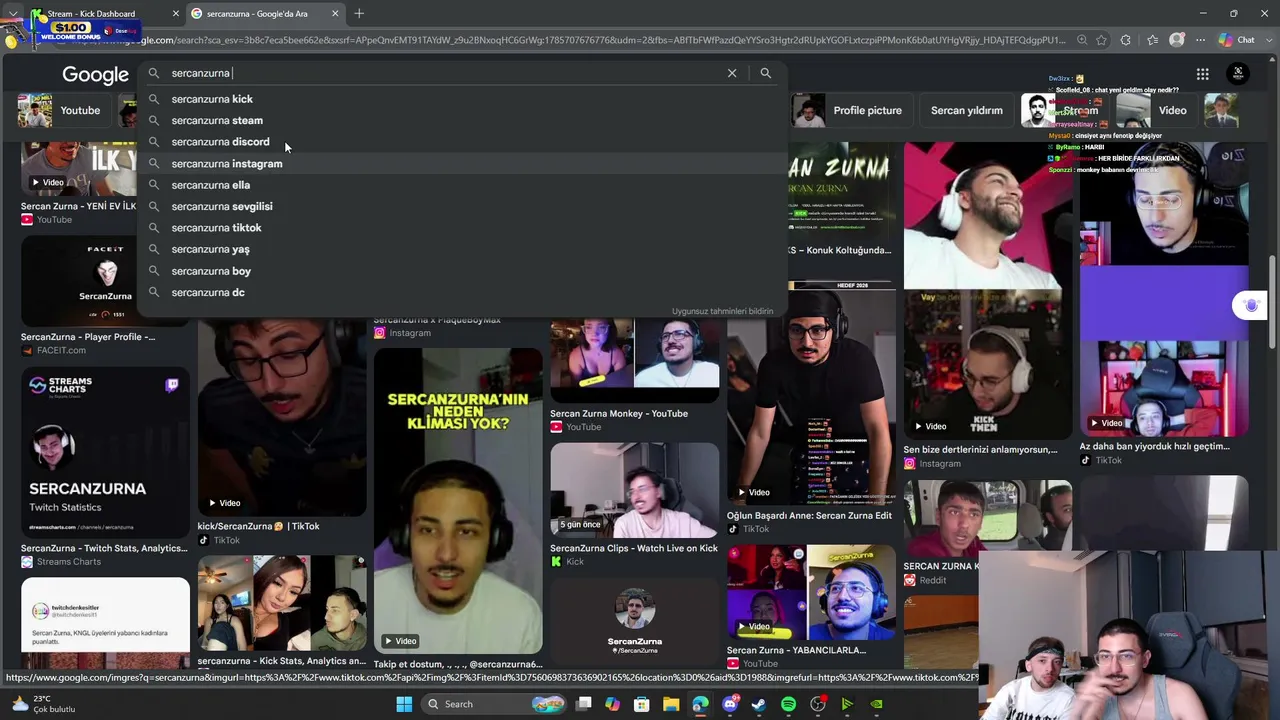Open the Windows Start menu
Image resolution: width=1280 pixels, height=720 pixels.
[x=404, y=704]
